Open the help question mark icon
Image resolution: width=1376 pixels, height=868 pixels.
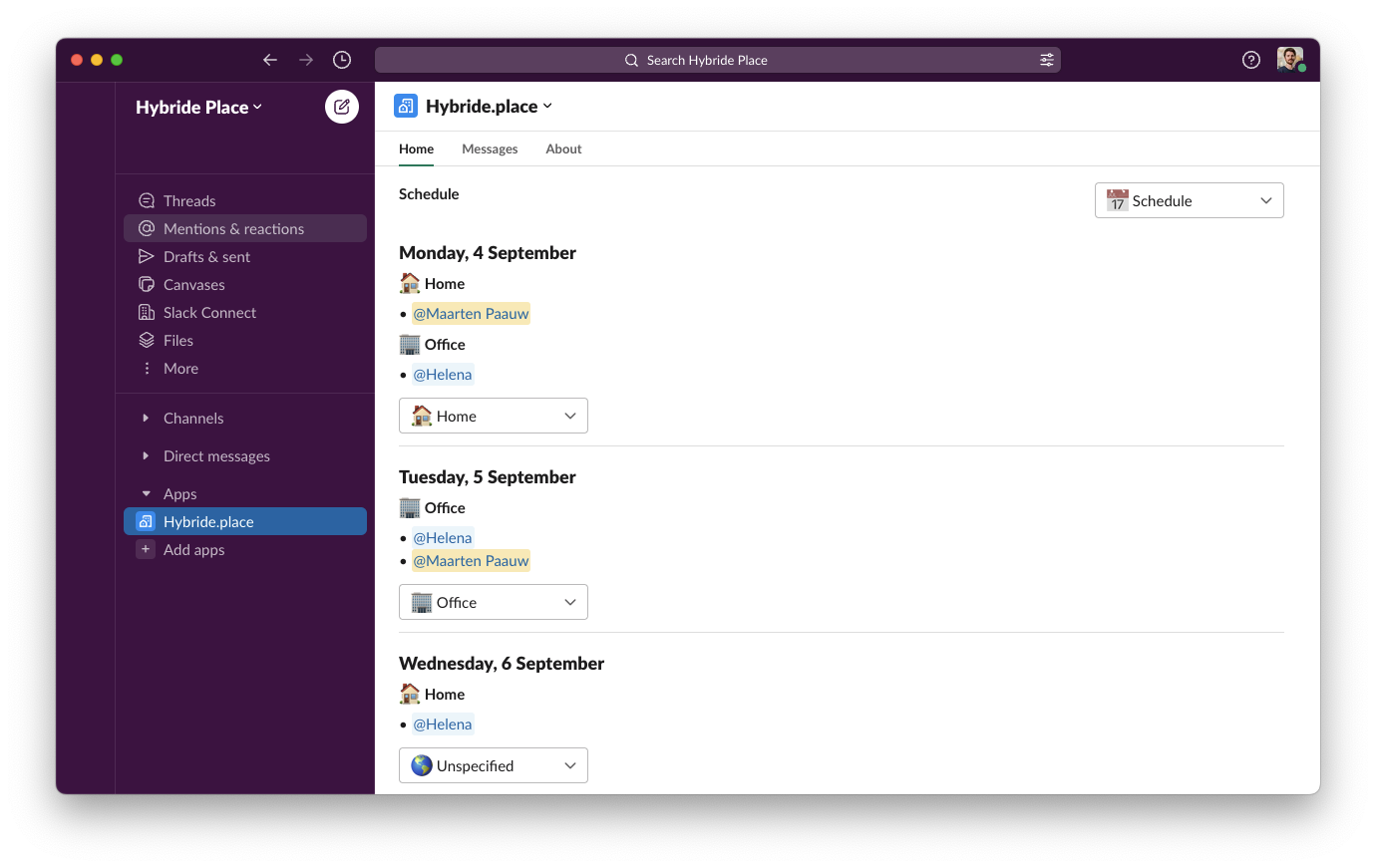1251,60
